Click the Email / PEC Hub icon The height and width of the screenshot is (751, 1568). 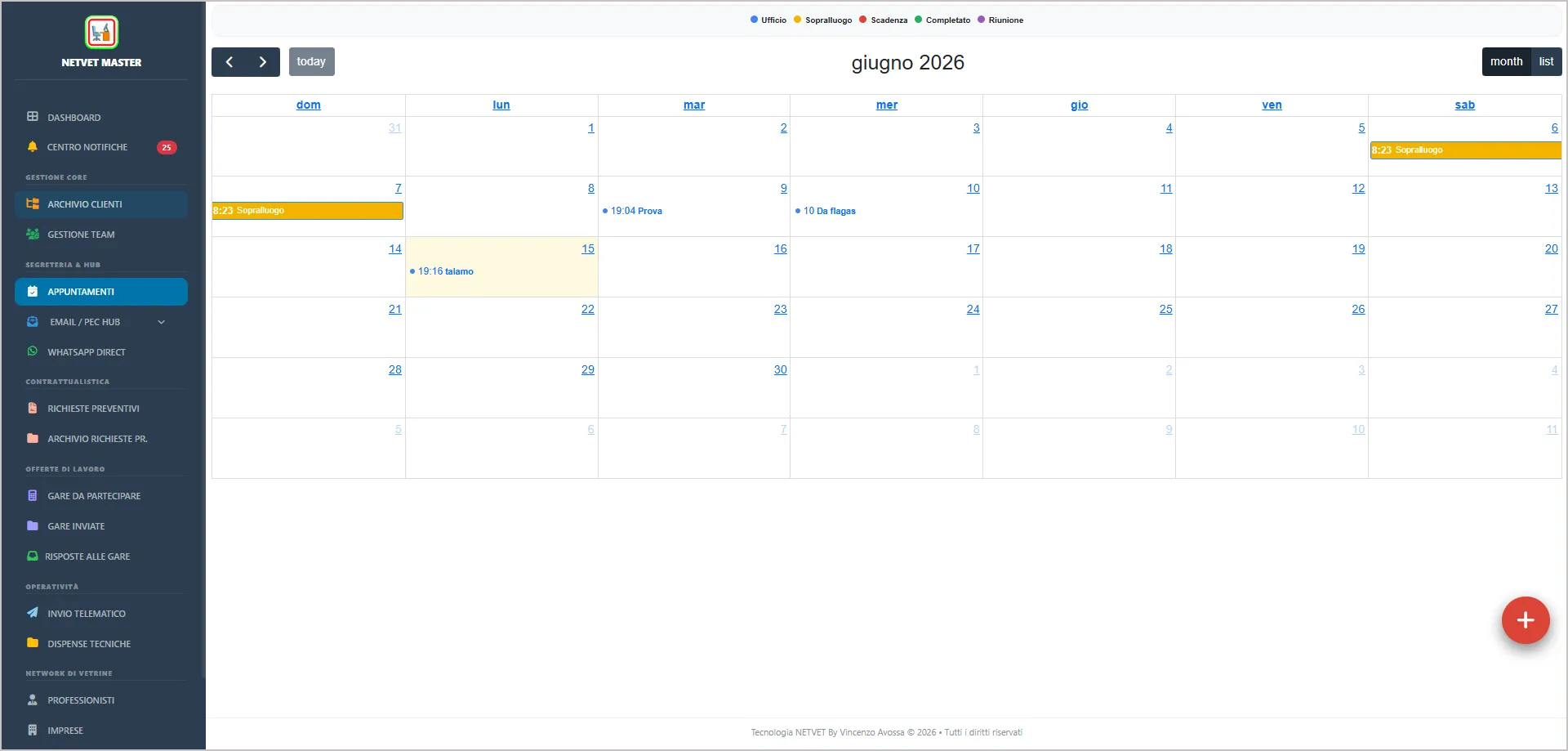pyautogui.click(x=33, y=322)
